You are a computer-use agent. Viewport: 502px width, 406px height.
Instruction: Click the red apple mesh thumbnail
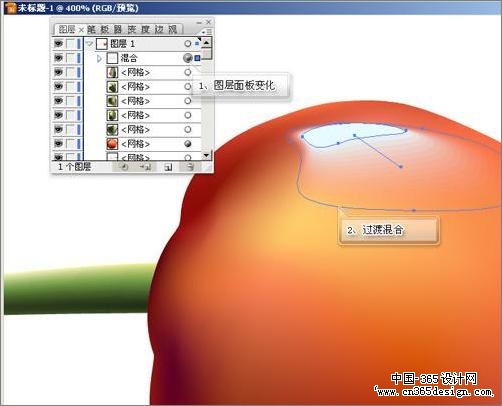(x=112, y=144)
